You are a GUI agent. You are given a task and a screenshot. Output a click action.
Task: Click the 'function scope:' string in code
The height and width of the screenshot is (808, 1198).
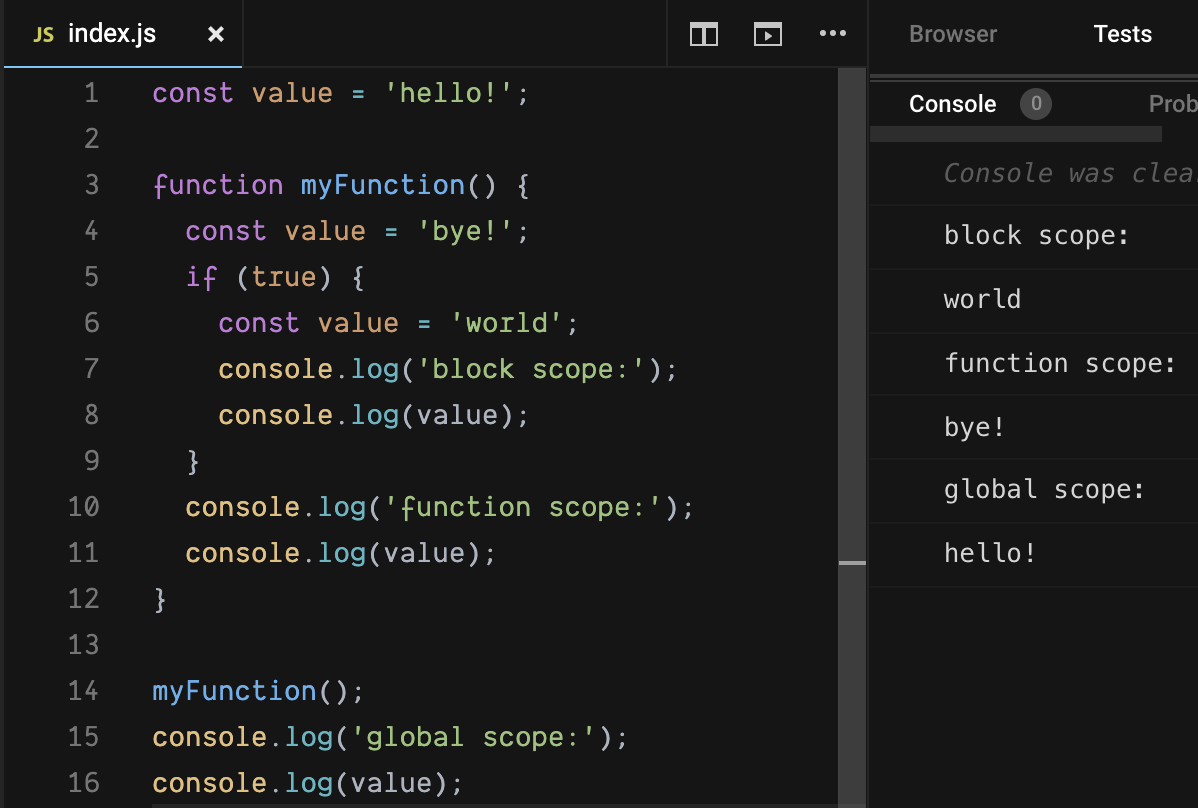coord(523,507)
